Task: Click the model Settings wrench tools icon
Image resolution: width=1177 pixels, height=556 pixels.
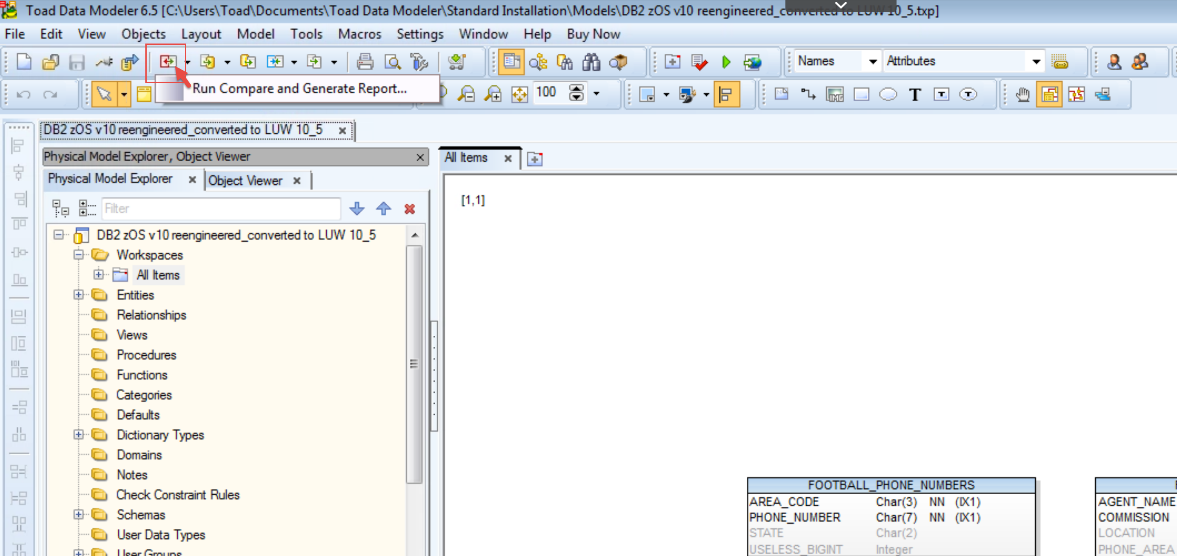Action: pos(418,62)
